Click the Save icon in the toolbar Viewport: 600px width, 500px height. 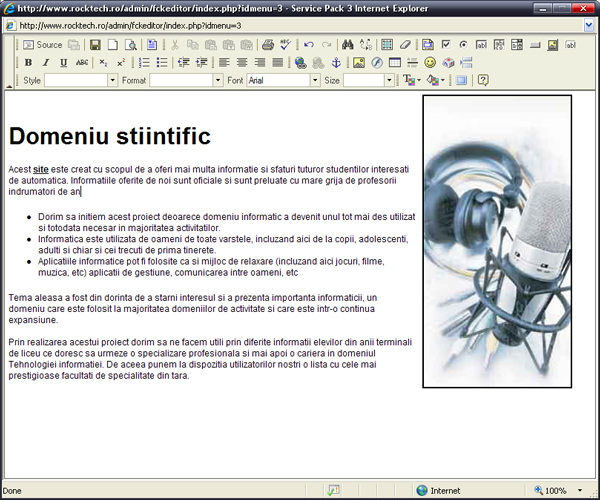(95, 45)
